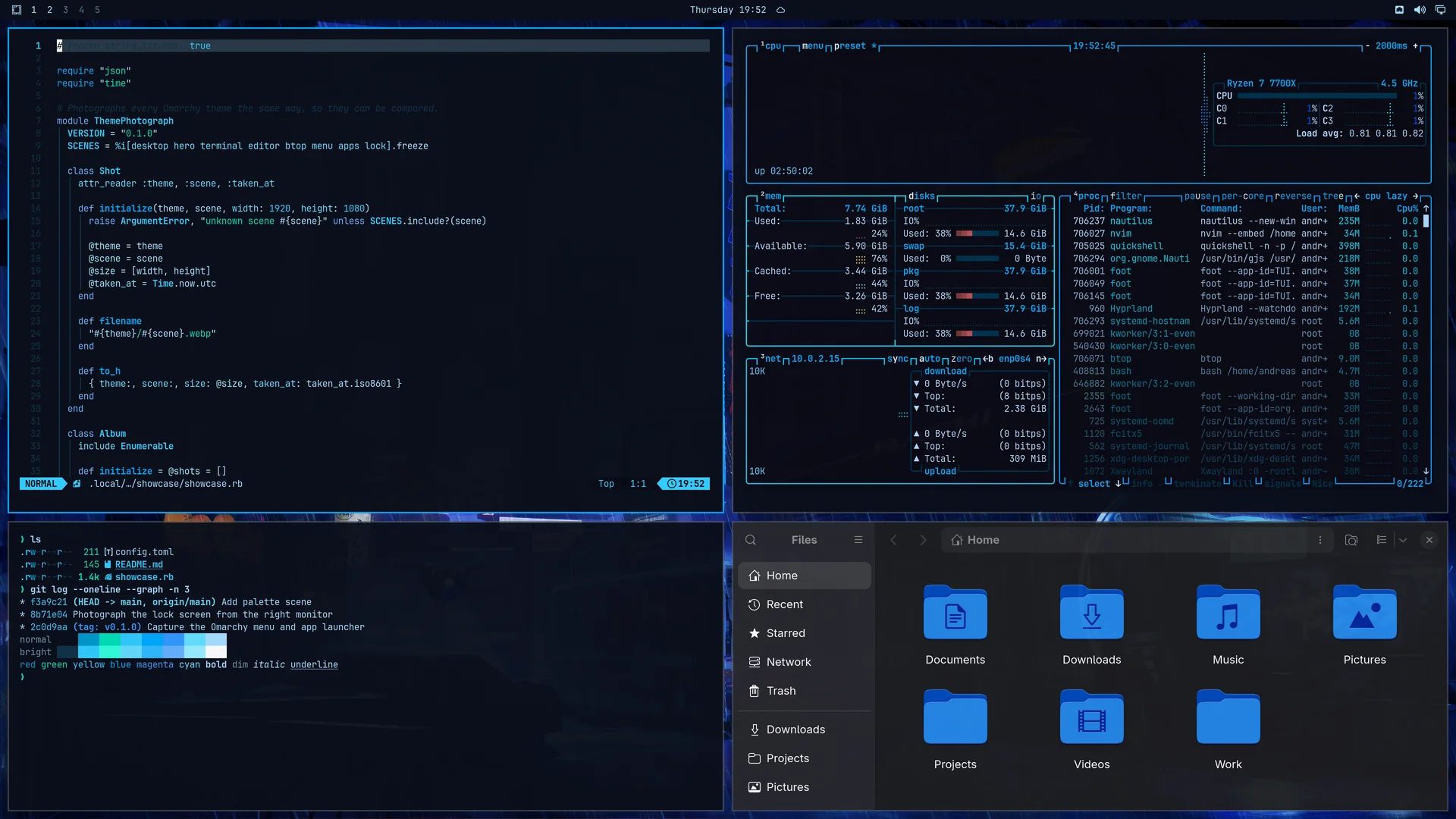Open the Videos folder
Screen dimensions: 1456x819
coord(1092,730)
